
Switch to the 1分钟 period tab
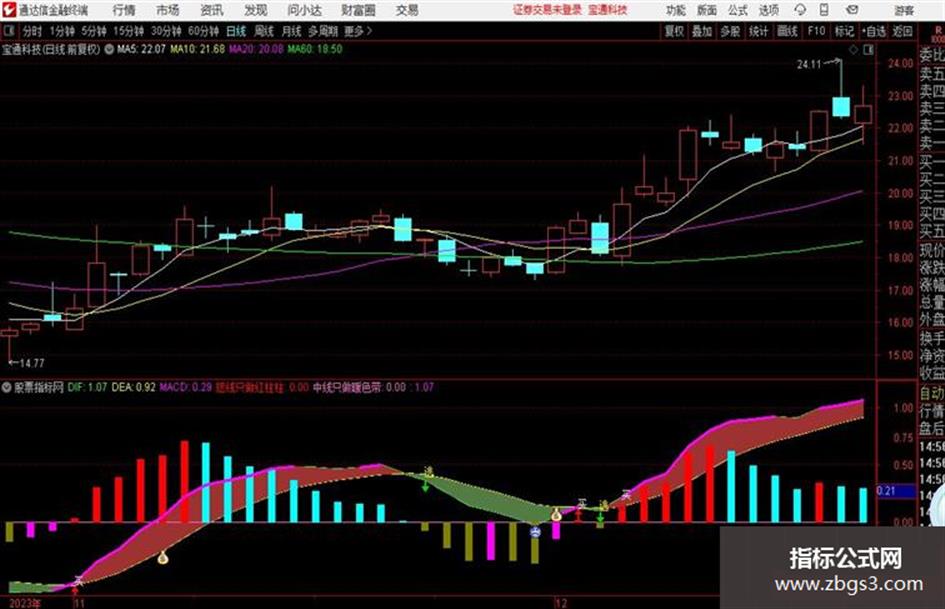point(61,31)
